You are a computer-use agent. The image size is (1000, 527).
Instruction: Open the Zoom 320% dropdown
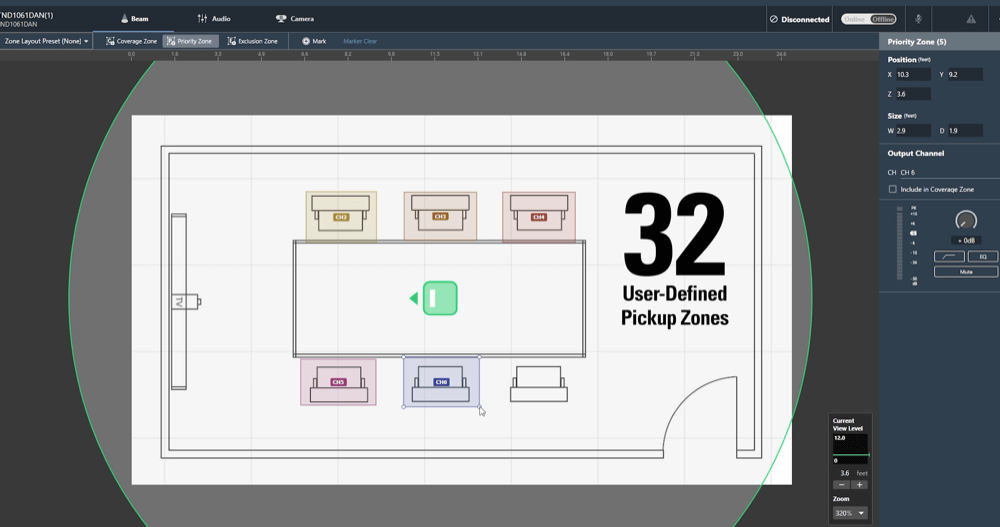[x=850, y=513]
